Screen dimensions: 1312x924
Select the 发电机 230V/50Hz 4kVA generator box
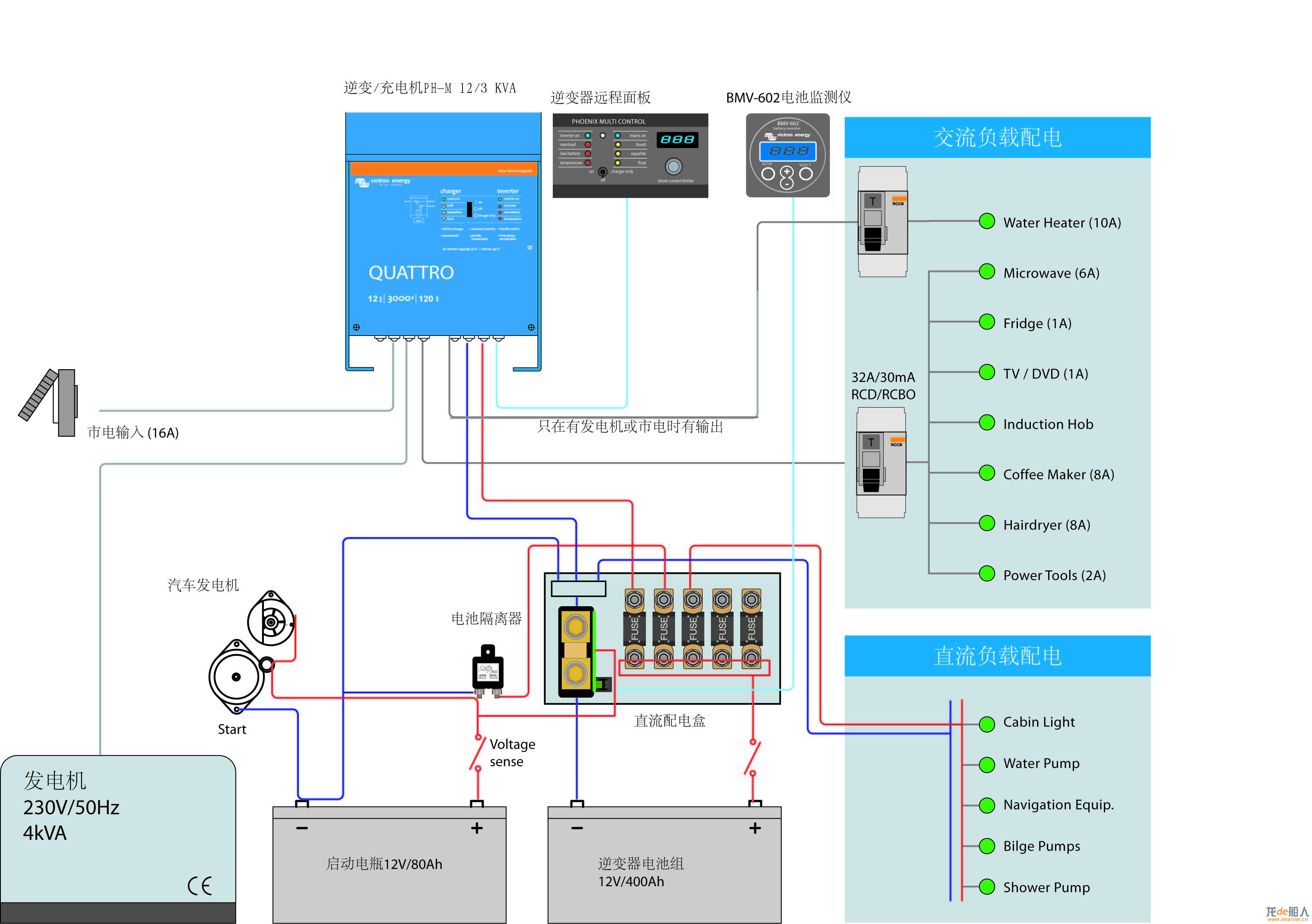tap(118, 839)
